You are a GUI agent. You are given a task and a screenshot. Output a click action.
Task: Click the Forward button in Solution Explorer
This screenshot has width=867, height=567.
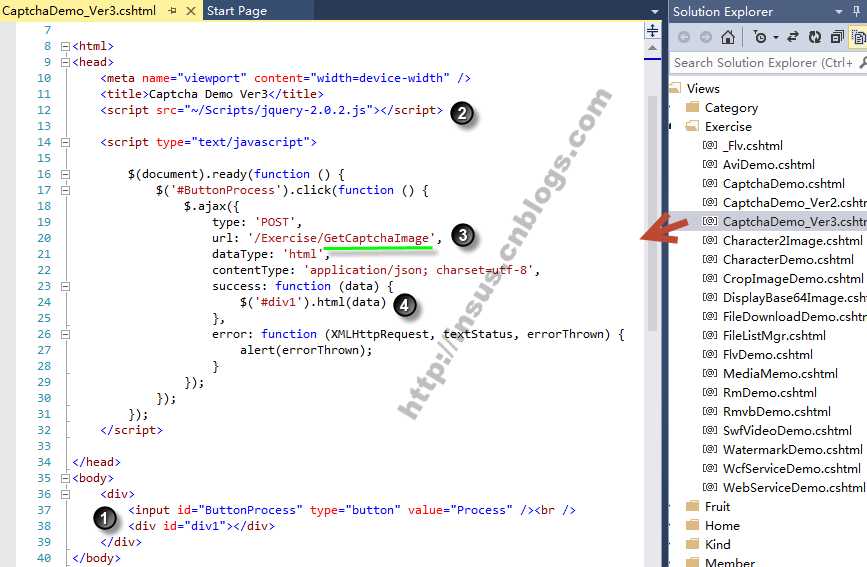(x=706, y=37)
